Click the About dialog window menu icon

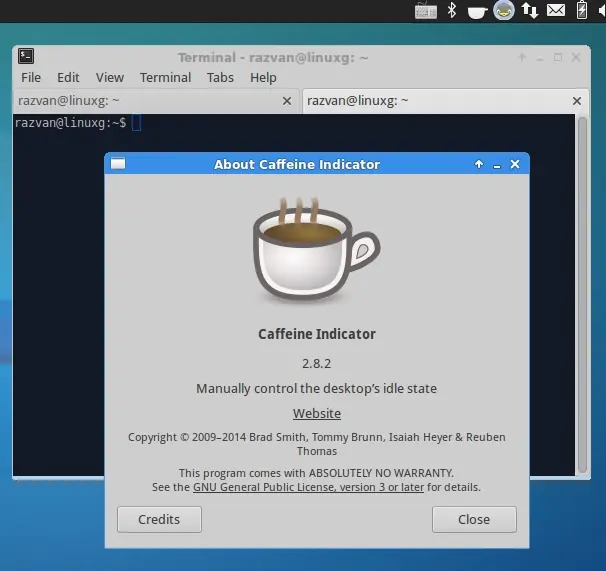point(118,164)
